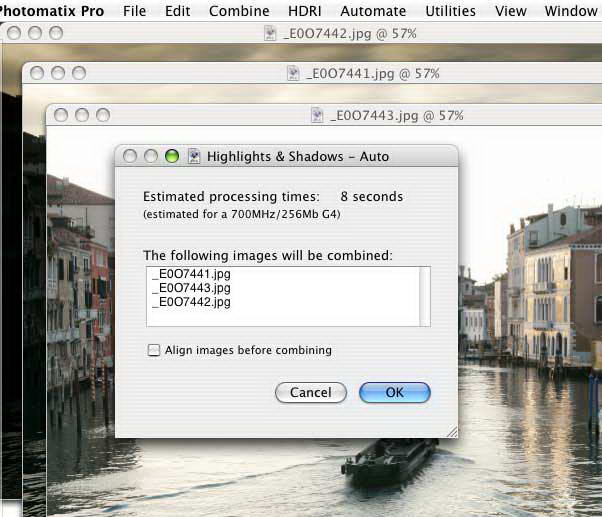
Task: Click the 8 seconds estimate text
Action: click(x=372, y=197)
